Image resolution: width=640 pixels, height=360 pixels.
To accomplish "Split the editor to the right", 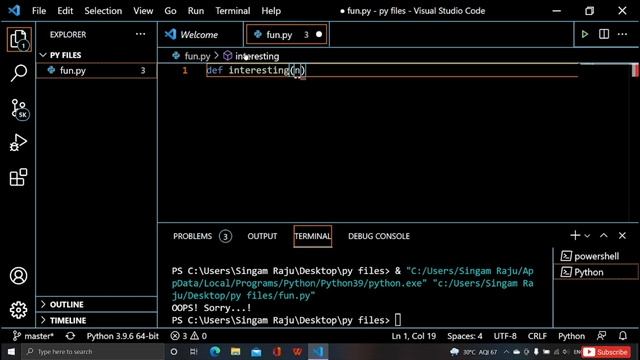I will pyautogui.click(x=604, y=34).
